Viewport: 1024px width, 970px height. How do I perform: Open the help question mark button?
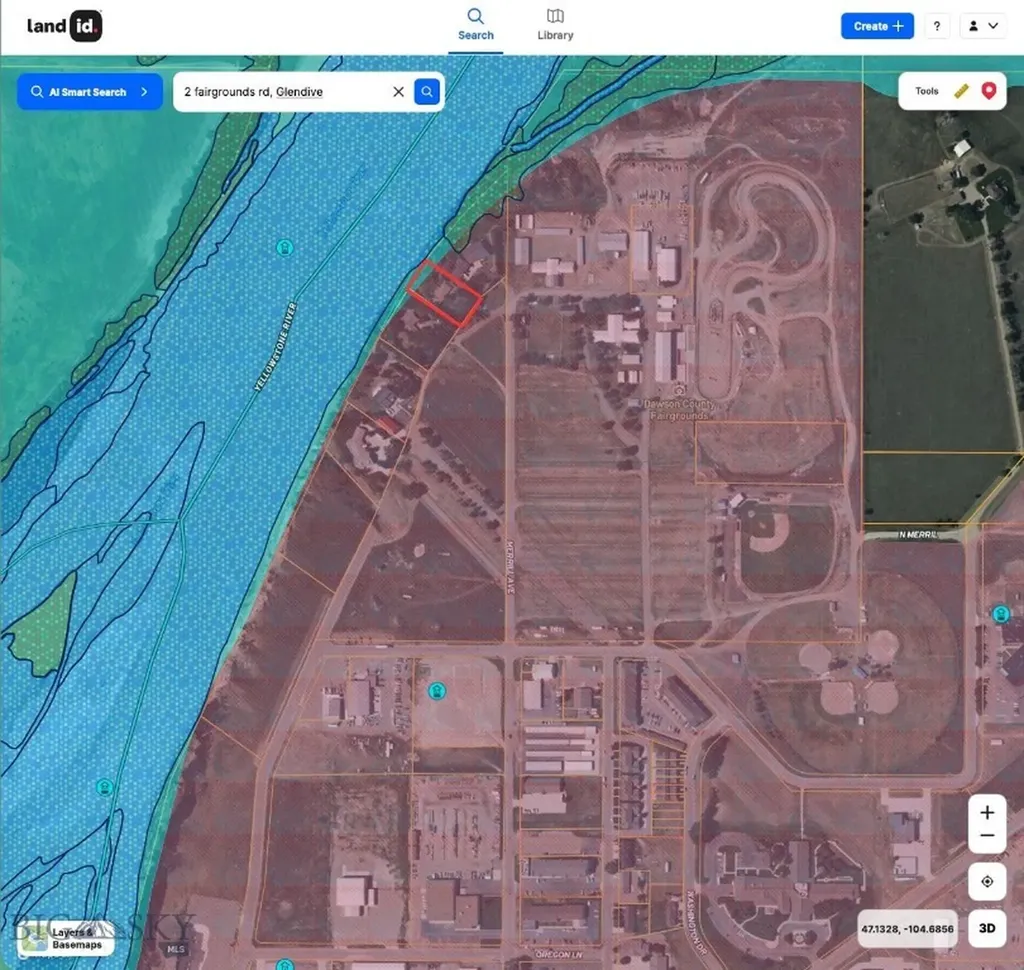937,26
